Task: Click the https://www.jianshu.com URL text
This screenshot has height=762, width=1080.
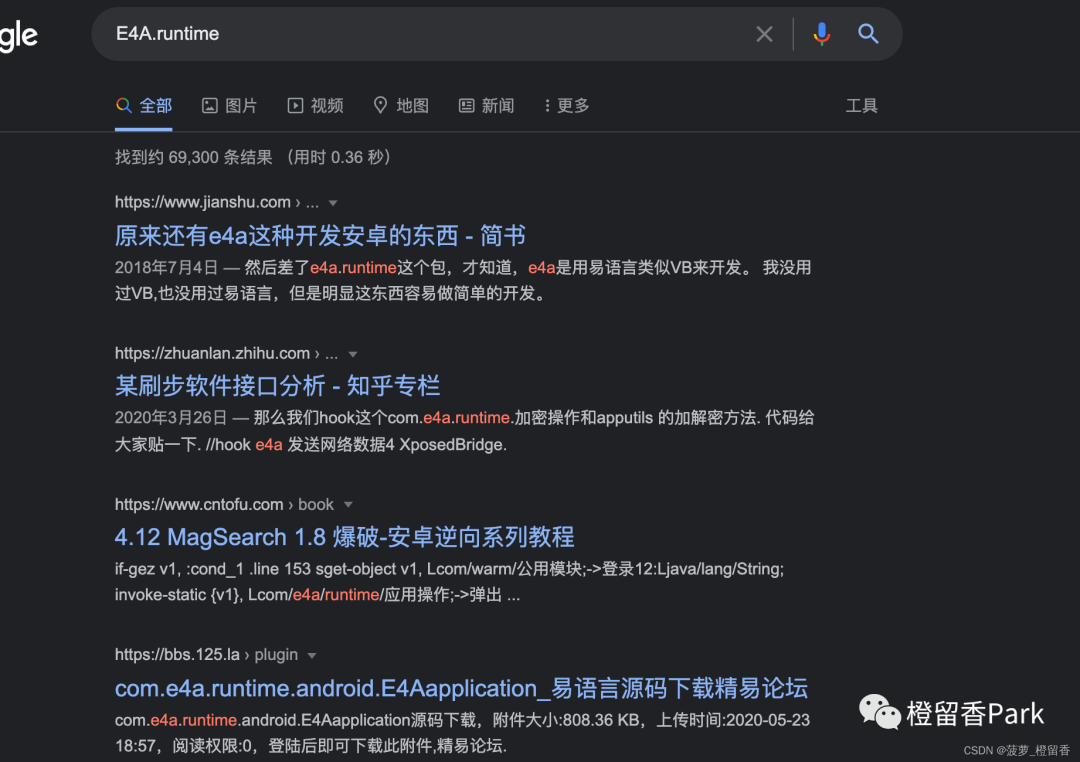Action: (x=202, y=203)
